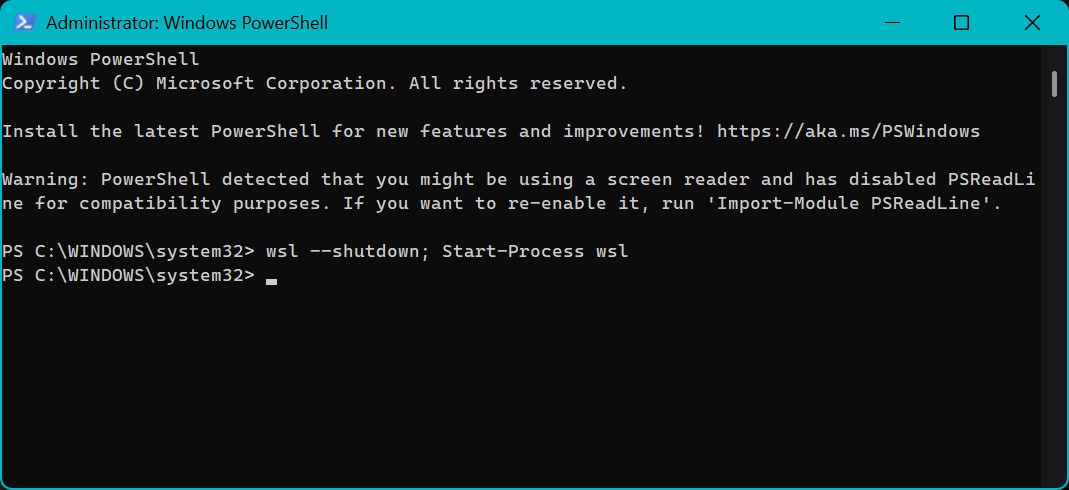Click the first "PS C:\WINDOWS\system32>" prompt
The height and width of the screenshot is (490, 1069).
pos(129,252)
